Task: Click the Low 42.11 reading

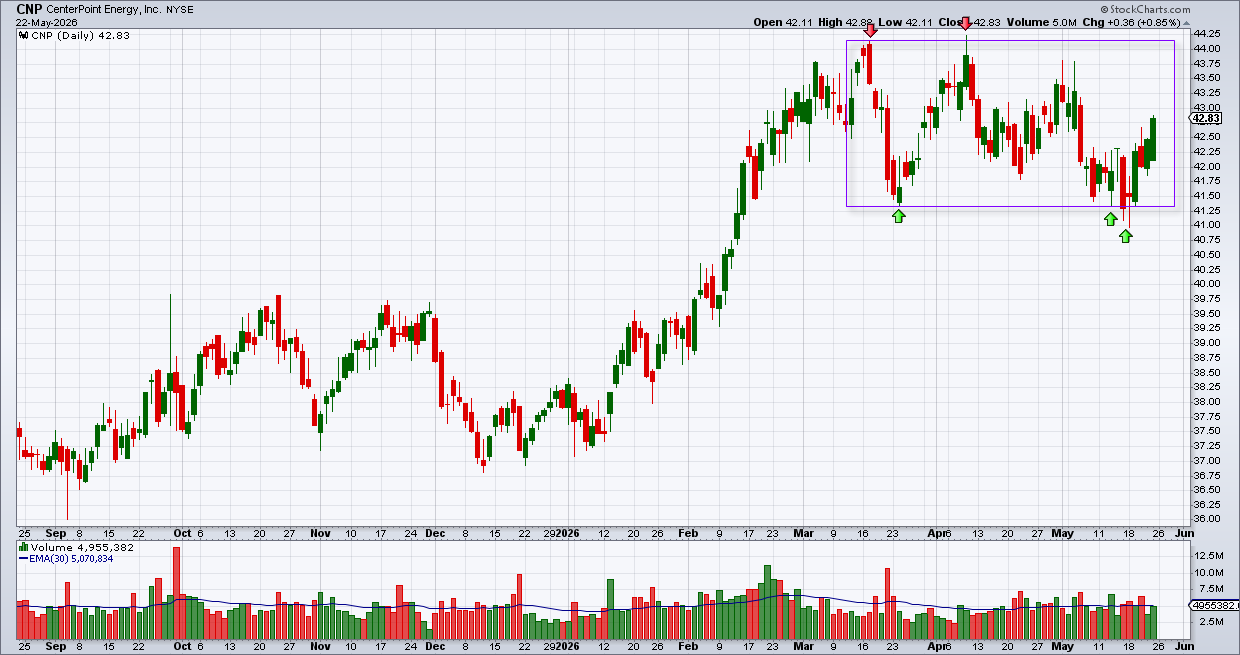Action: pyautogui.click(x=906, y=22)
